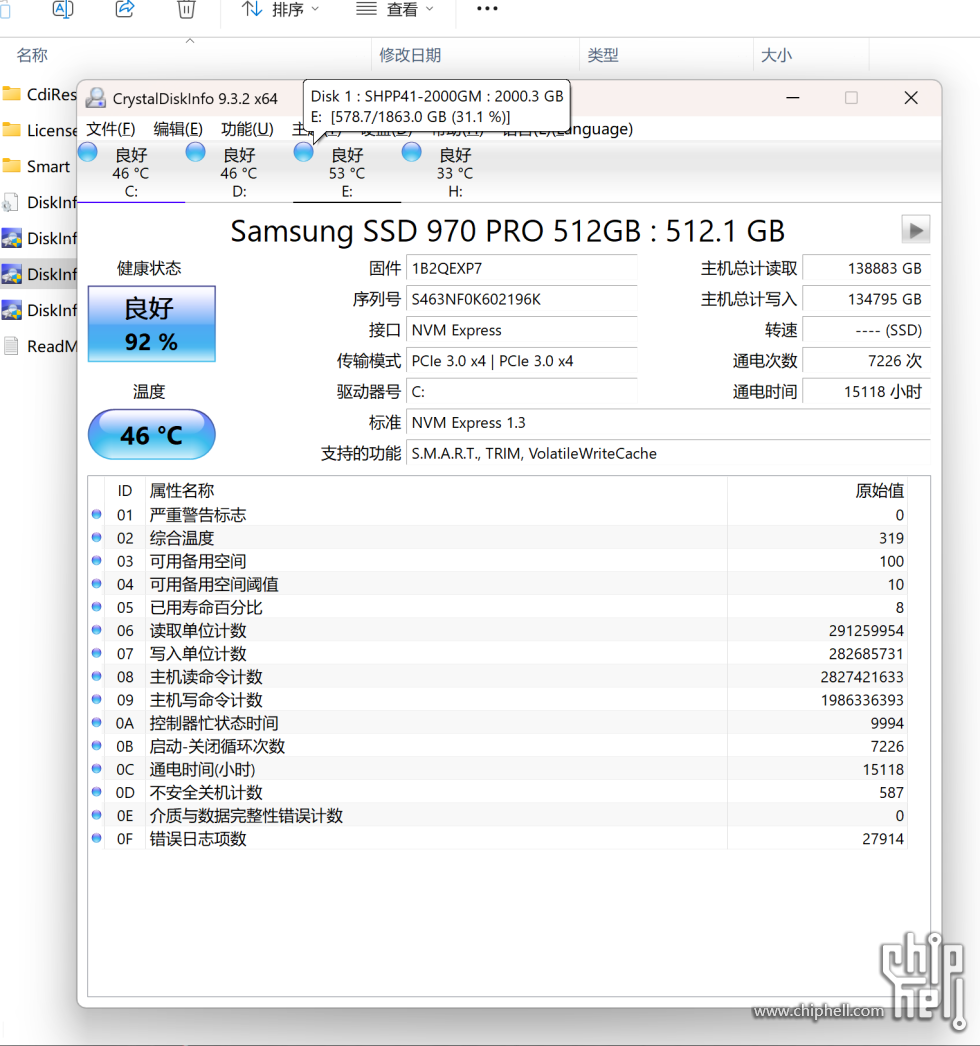Click status dot for attribute 05

[x=97, y=607]
